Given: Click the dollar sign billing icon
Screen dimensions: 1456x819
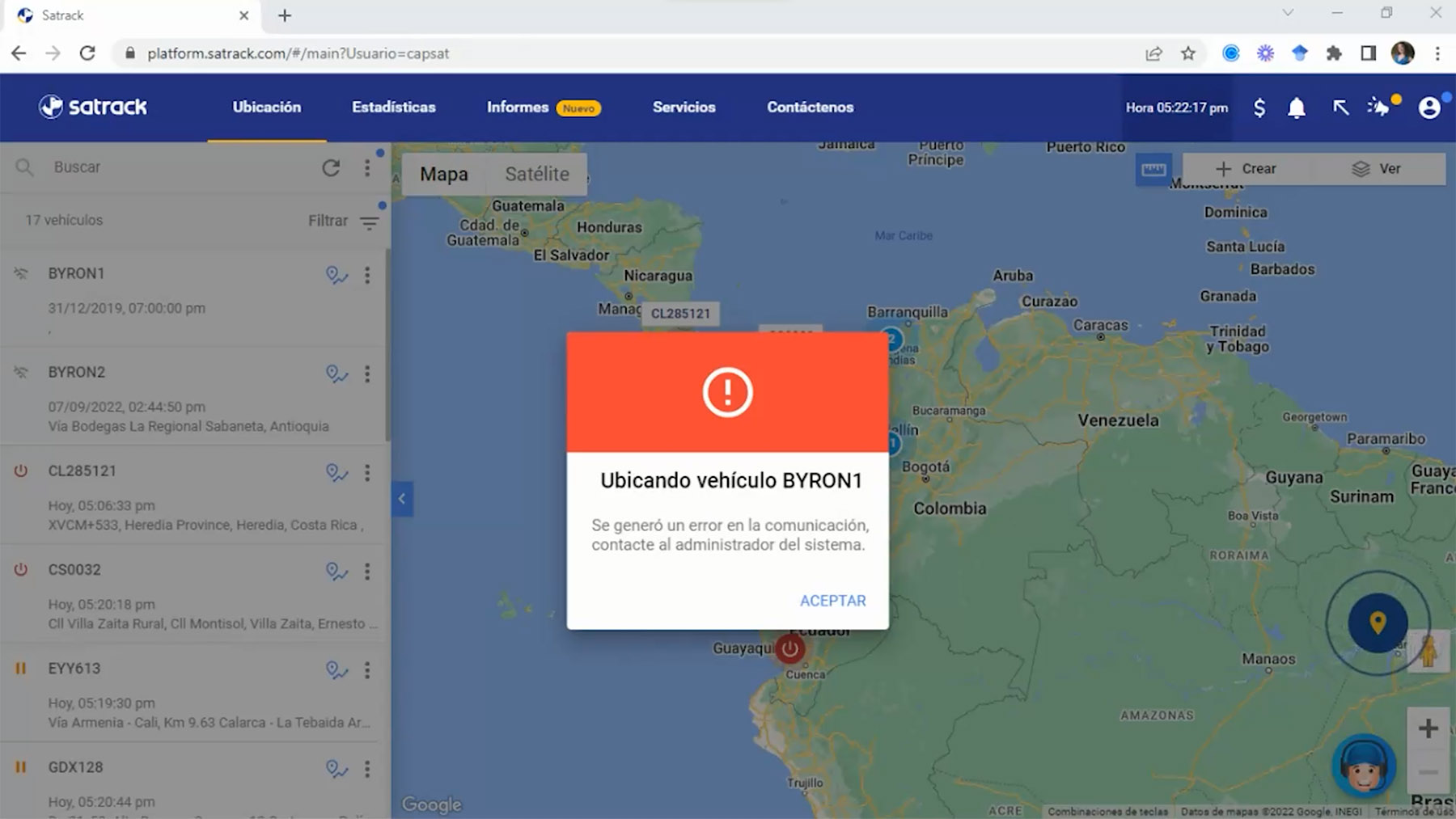Looking at the screenshot, I should point(1259,108).
